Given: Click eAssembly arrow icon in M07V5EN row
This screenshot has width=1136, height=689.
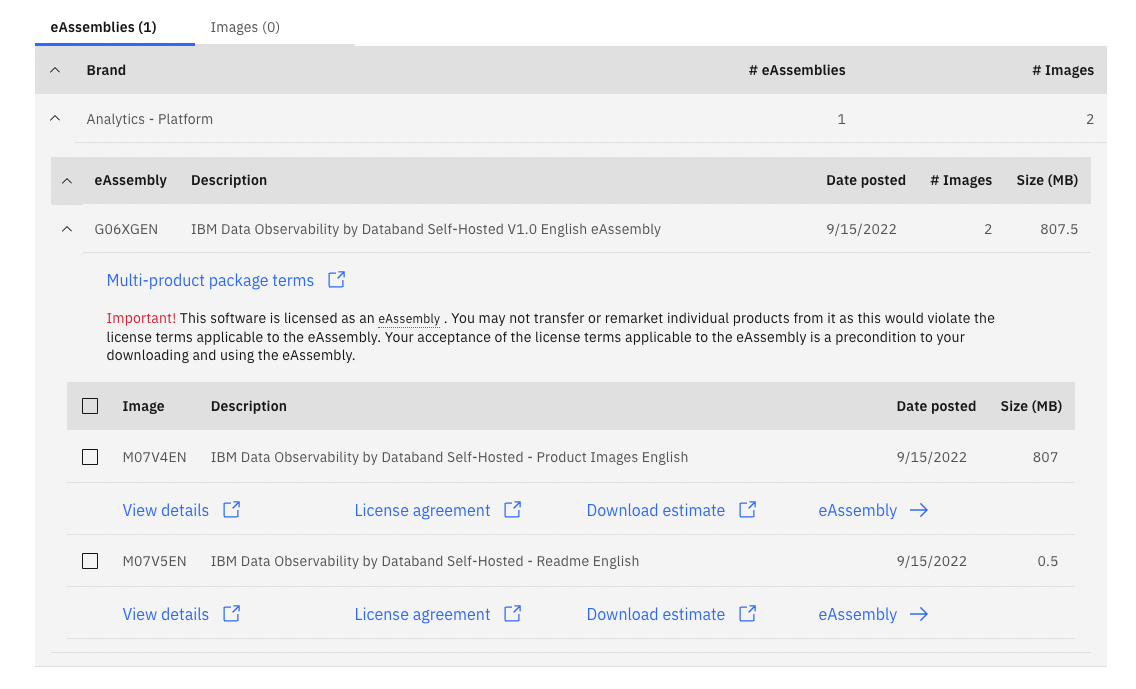Looking at the screenshot, I should (919, 614).
